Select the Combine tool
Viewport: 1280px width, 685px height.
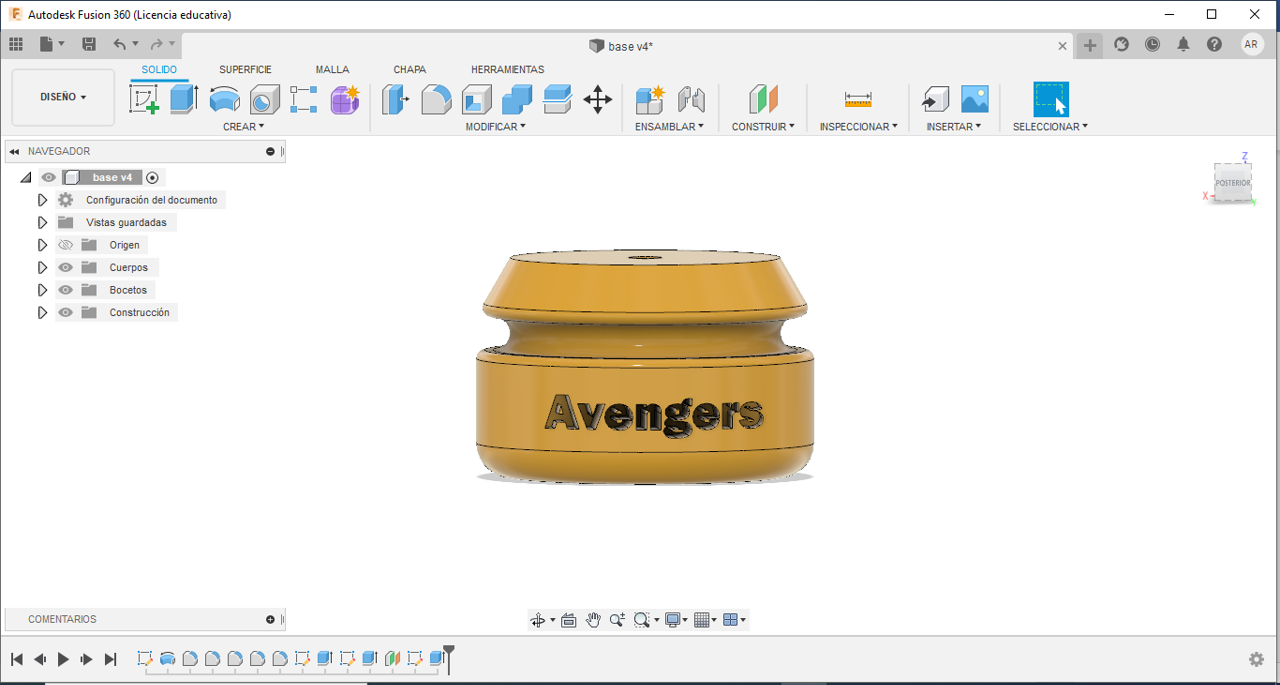pyautogui.click(x=517, y=99)
